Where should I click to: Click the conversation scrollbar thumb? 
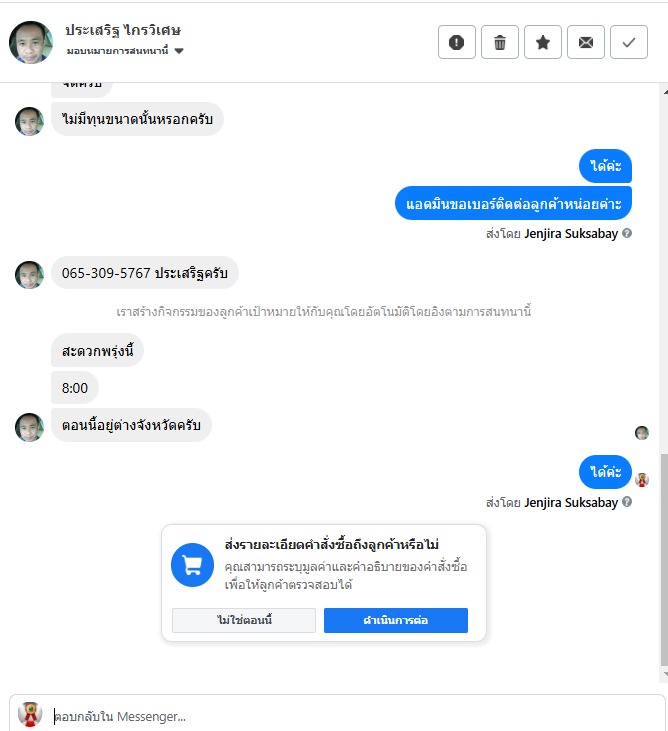pyautogui.click(x=664, y=559)
